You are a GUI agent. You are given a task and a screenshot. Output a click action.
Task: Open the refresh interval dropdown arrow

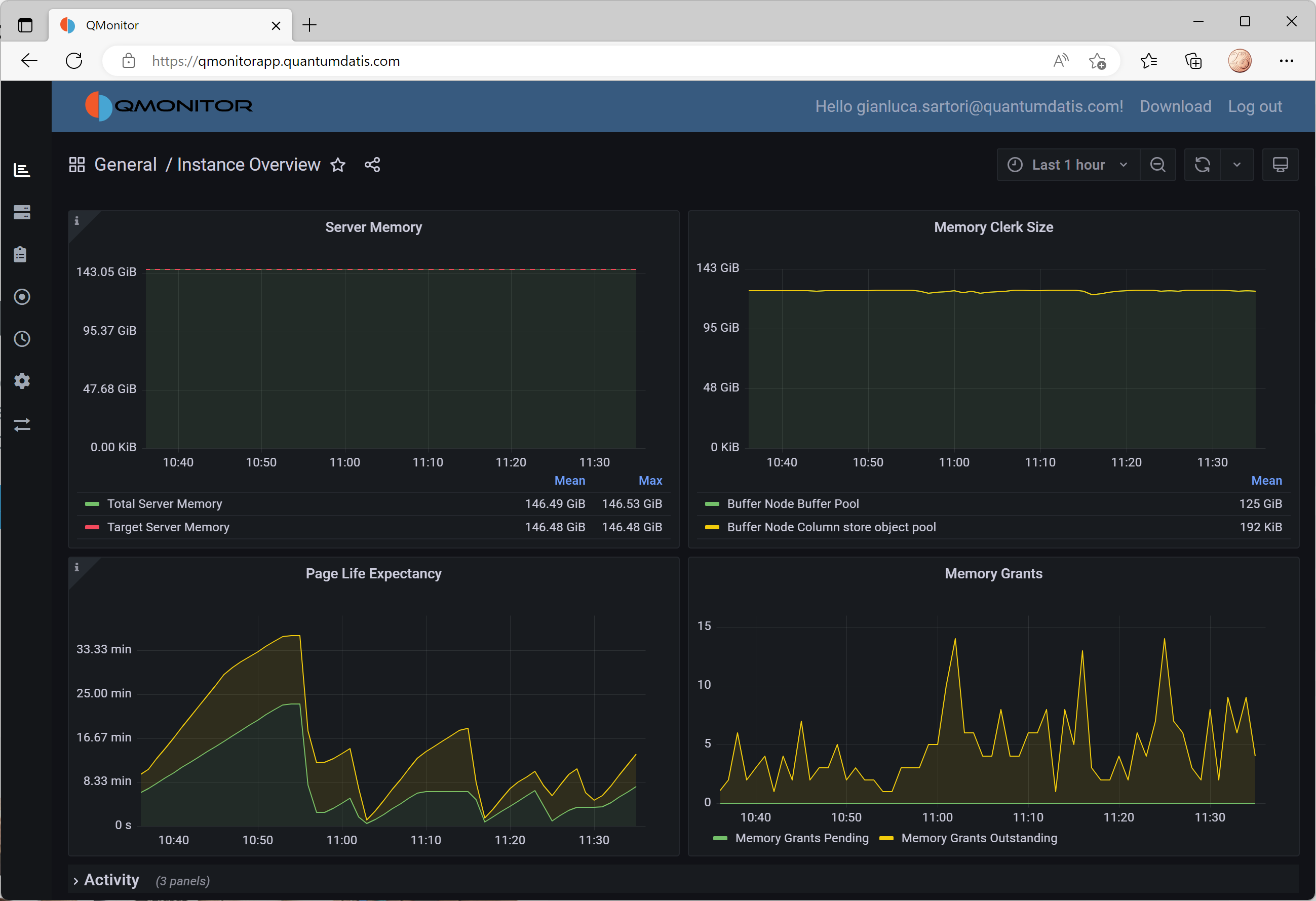(1236, 165)
